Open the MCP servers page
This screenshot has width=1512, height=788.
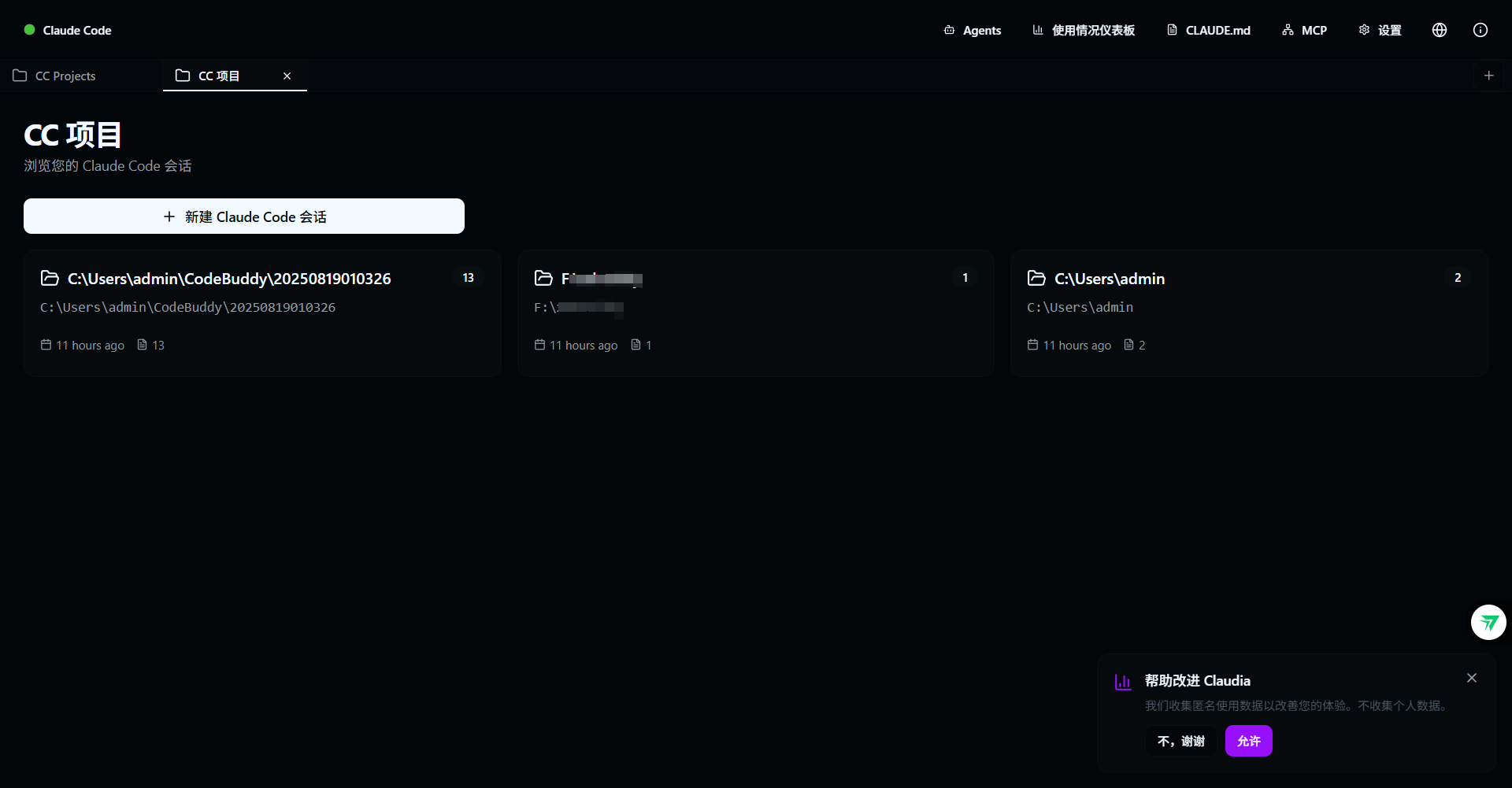pyautogui.click(x=1304, y=30)
